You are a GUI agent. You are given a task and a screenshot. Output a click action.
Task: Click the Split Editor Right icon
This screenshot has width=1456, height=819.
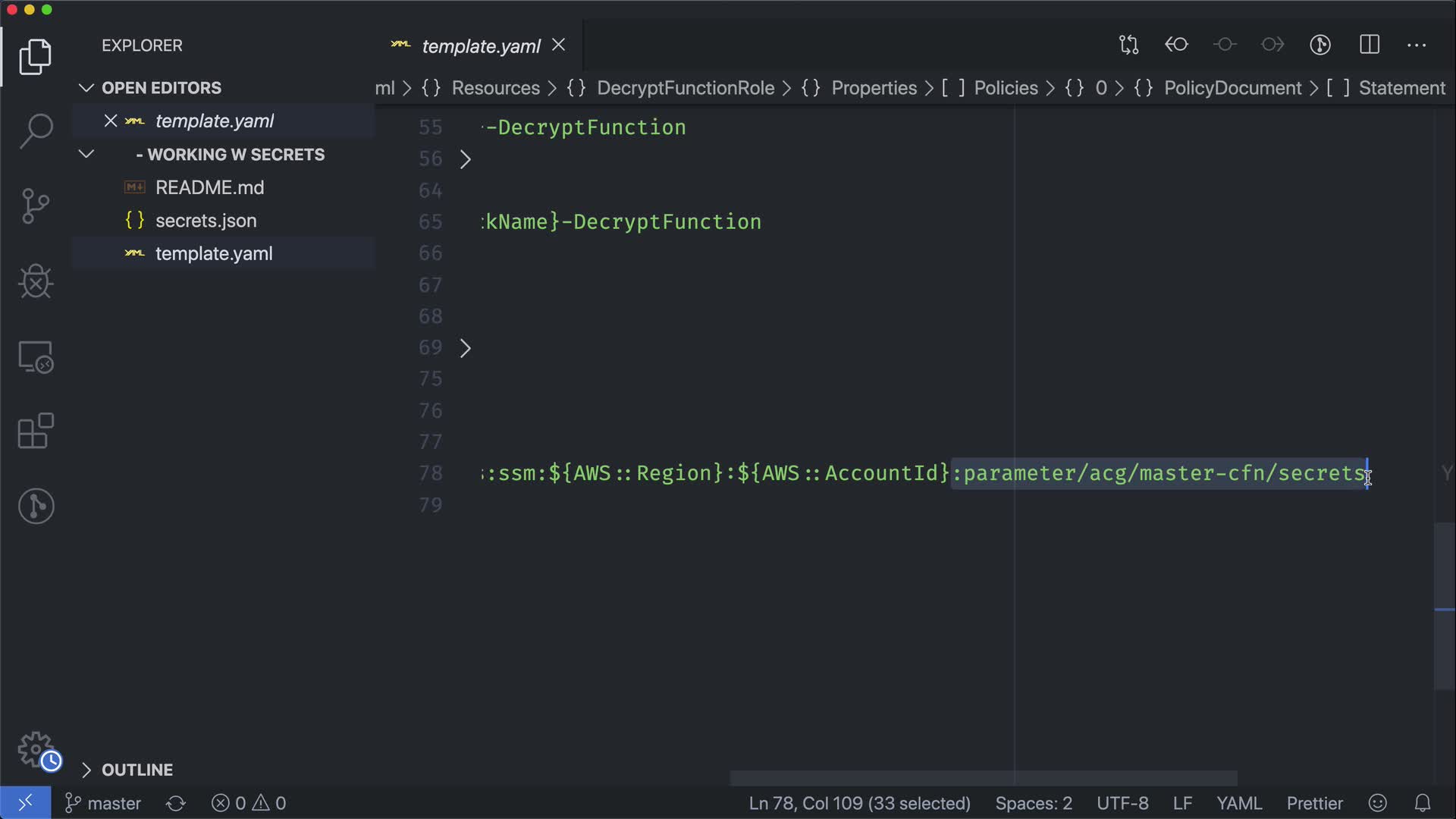point(1369,45)
